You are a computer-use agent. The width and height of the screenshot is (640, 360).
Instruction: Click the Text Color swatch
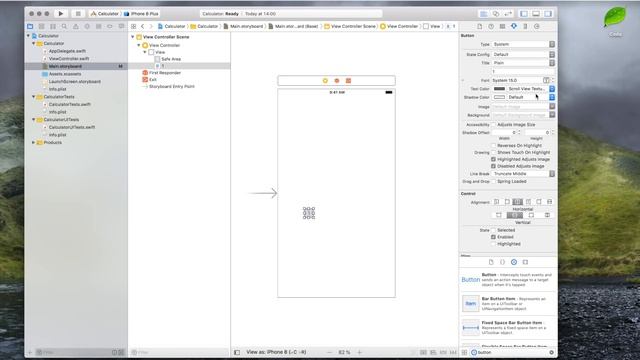click(x=499, y=89)
